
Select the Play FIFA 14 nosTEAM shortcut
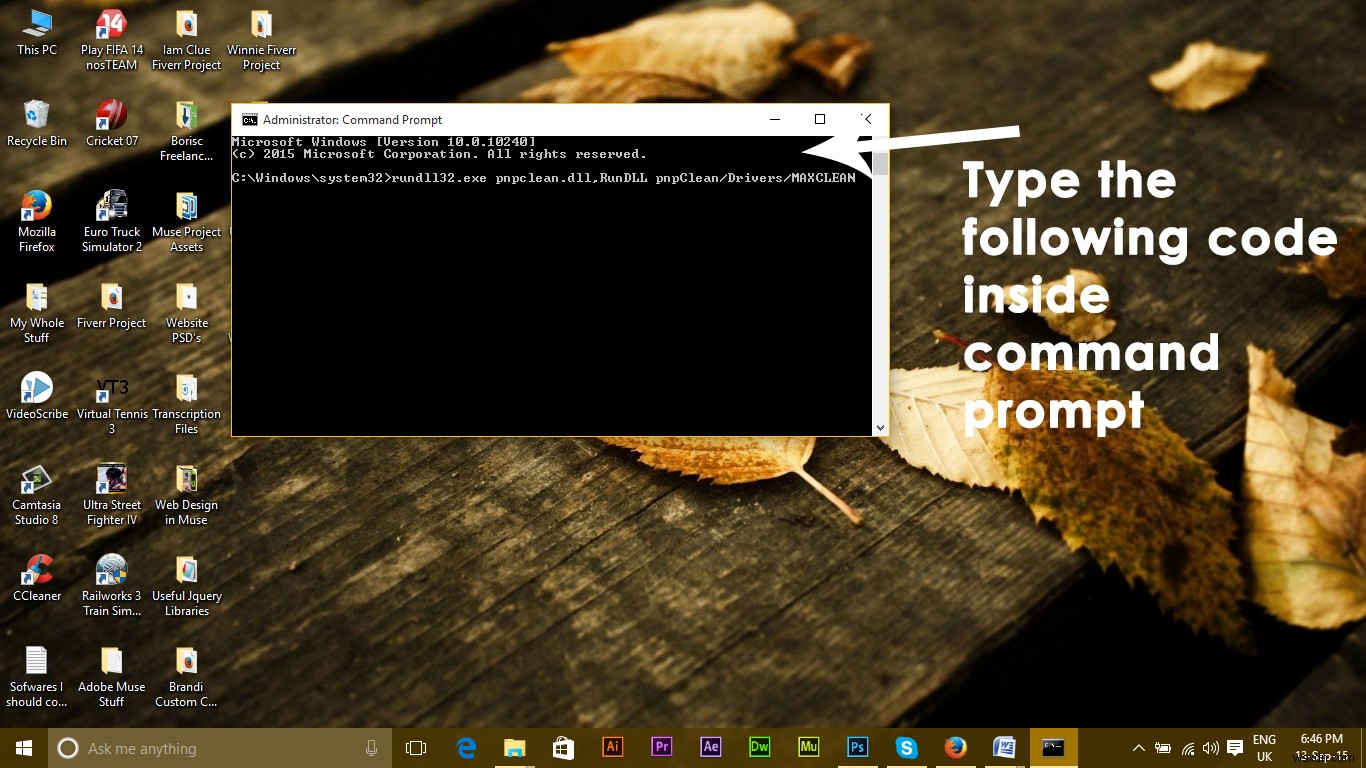112,40
